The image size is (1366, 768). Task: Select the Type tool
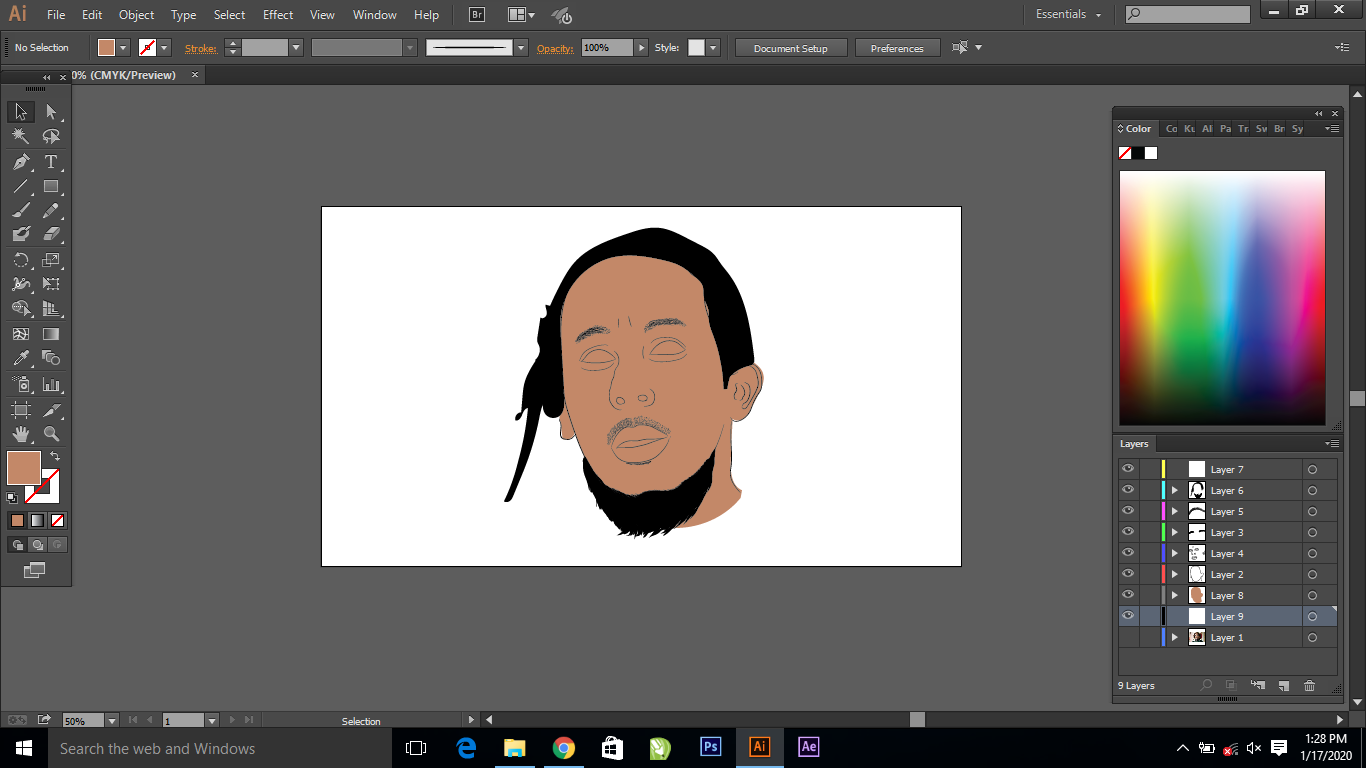51,162
